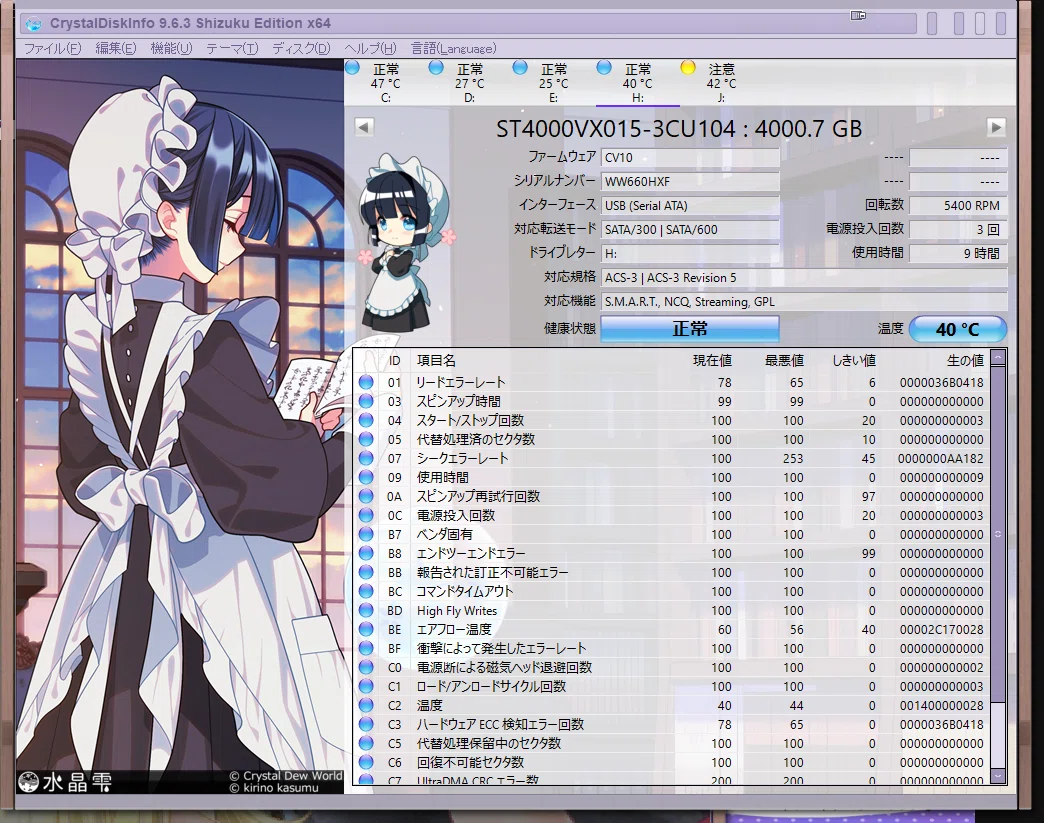
Task: Click the 最悪値 column header
Action: pos(784,360)
